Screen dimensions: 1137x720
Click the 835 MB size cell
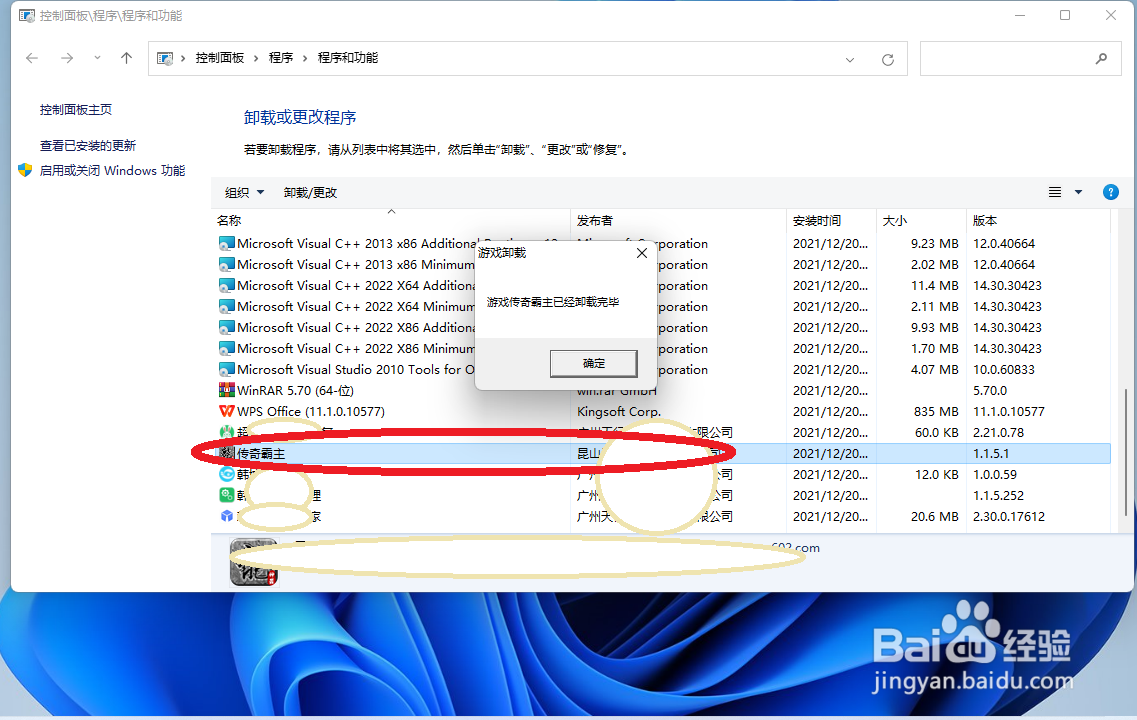click(936, 412)
